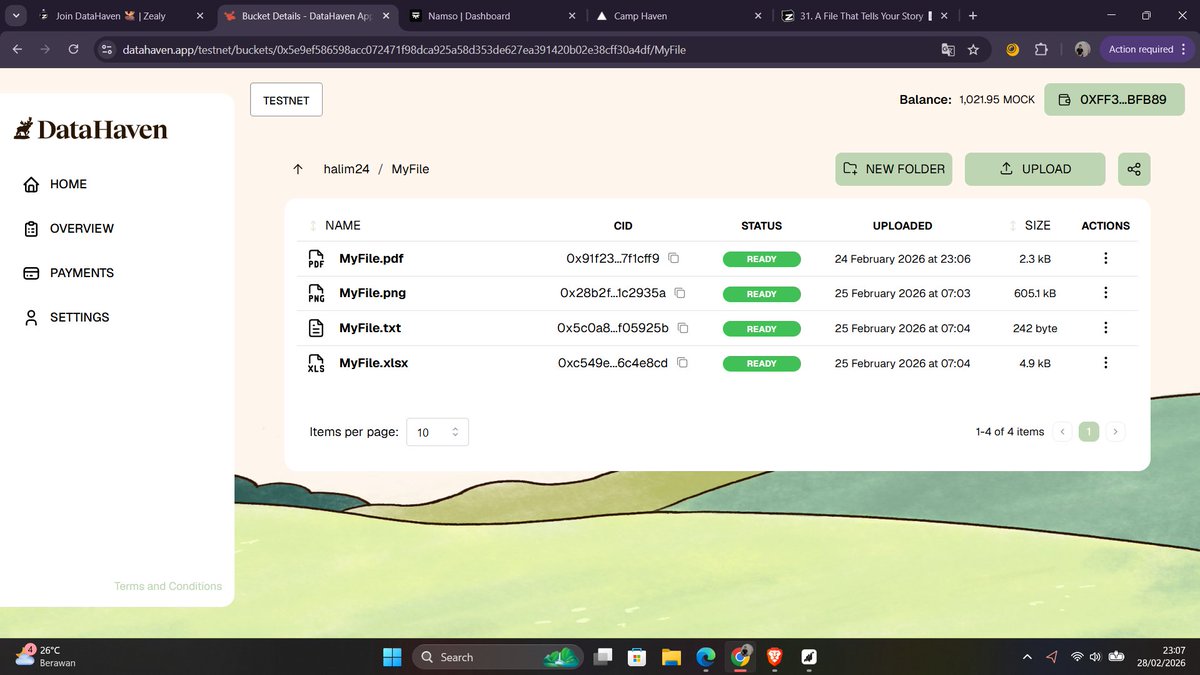Go to halim24 bucket breadcrumb
Screen dimensions: 1200x675
point(346,169)
